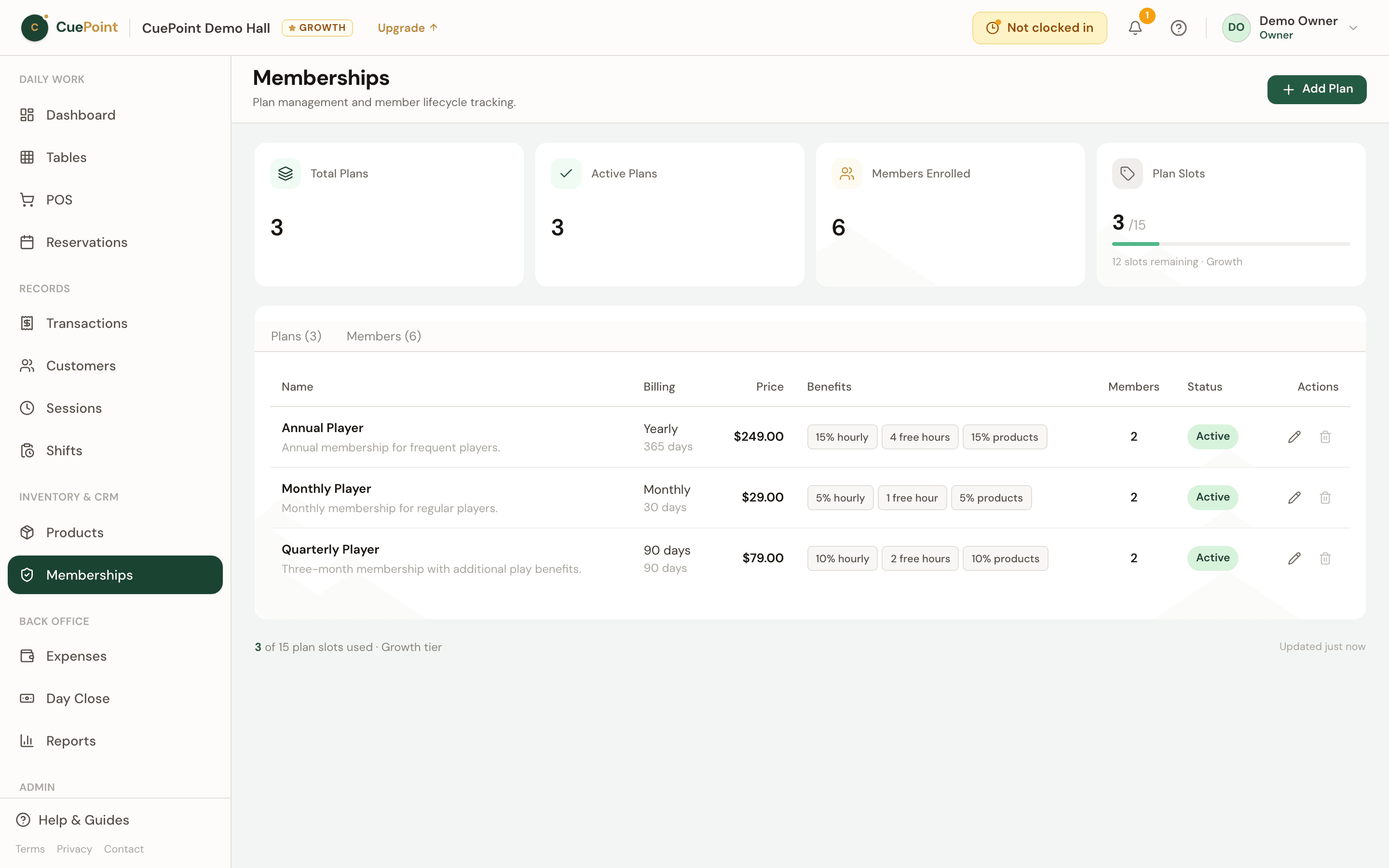Click the '10% hourly' benefit chip
Screen dimensions: 1389x868
pyautogui.click(x=842, y=558)
